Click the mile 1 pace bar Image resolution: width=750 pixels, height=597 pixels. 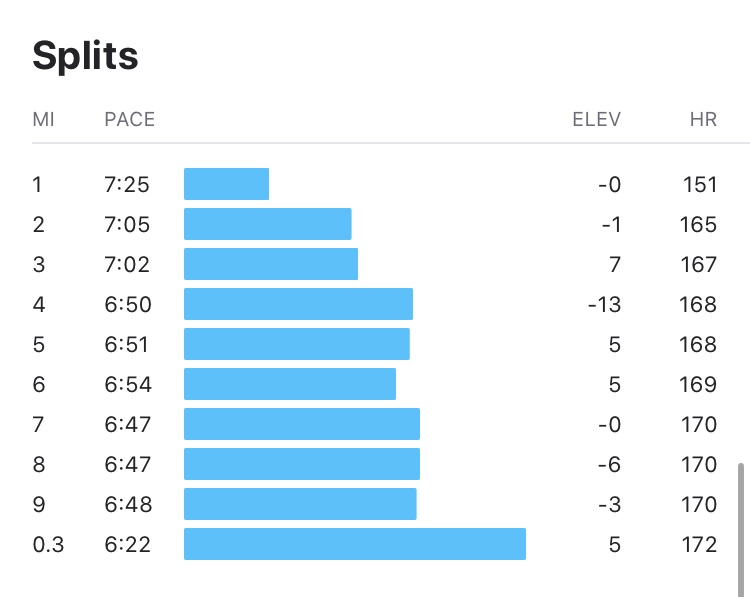pyautogui.click(x=226, y=184)
